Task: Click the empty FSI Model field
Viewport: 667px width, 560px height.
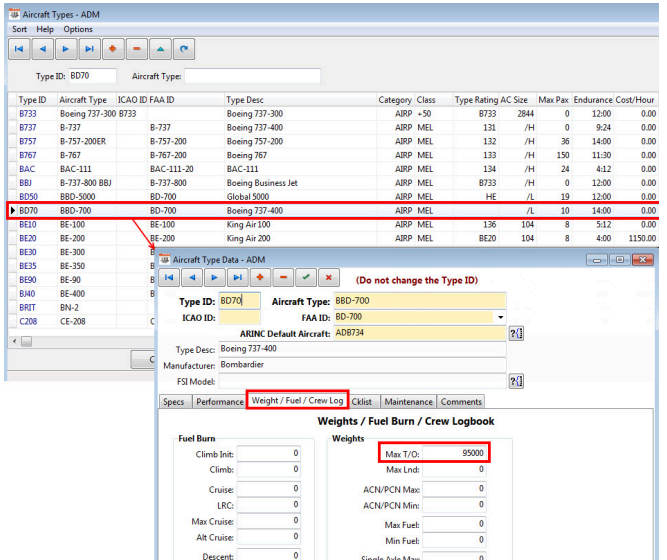Action: (x=362, y=381)
